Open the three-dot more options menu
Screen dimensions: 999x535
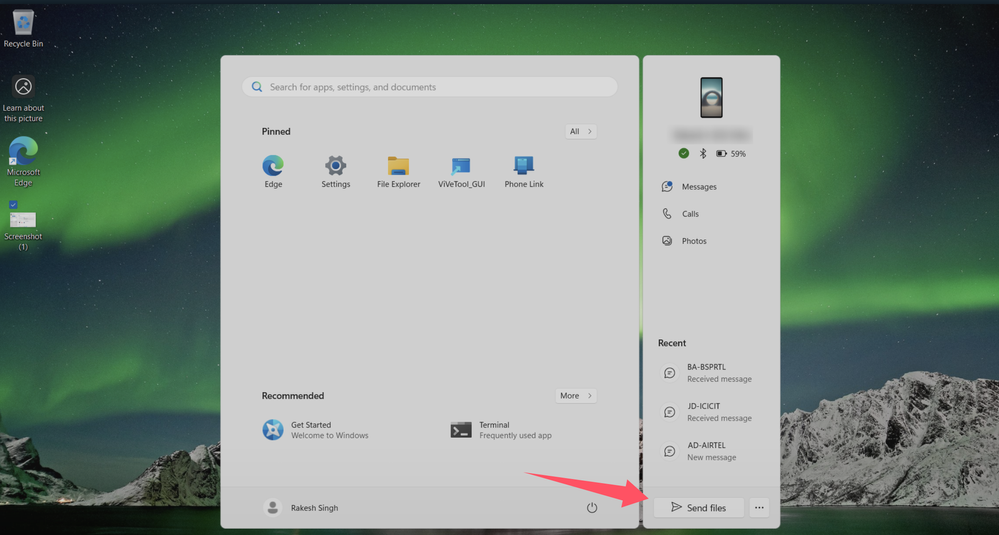pos(759,508)
